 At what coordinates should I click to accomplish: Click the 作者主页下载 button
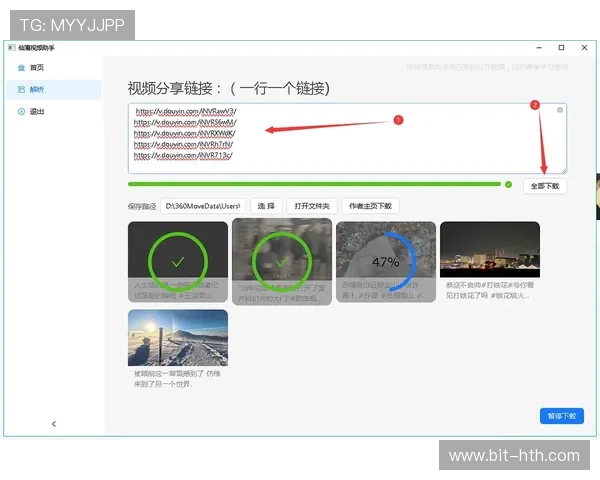[370, 205]
